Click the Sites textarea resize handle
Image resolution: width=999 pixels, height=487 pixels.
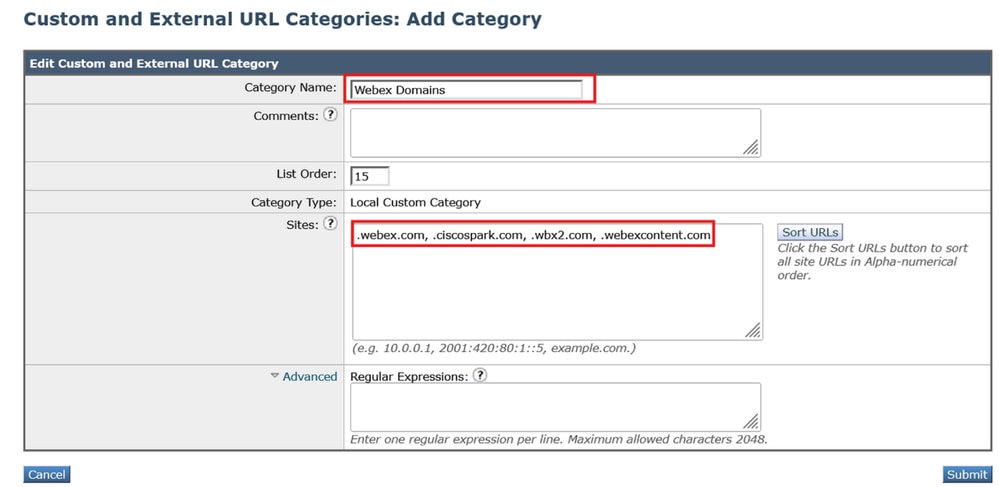(x=752, y=330)
